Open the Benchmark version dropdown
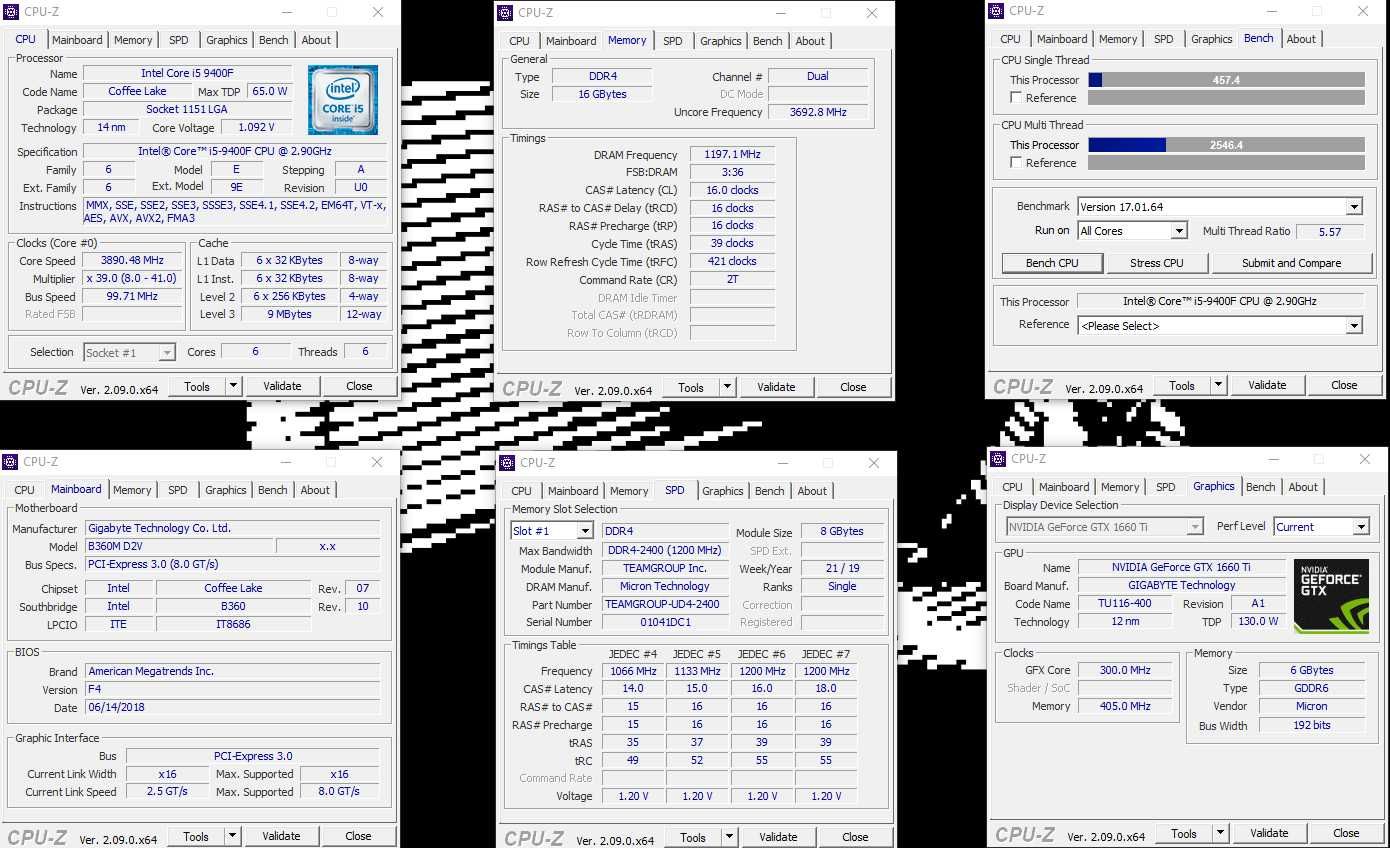This screenshot has width=1390, height=848. [1353, 207]
